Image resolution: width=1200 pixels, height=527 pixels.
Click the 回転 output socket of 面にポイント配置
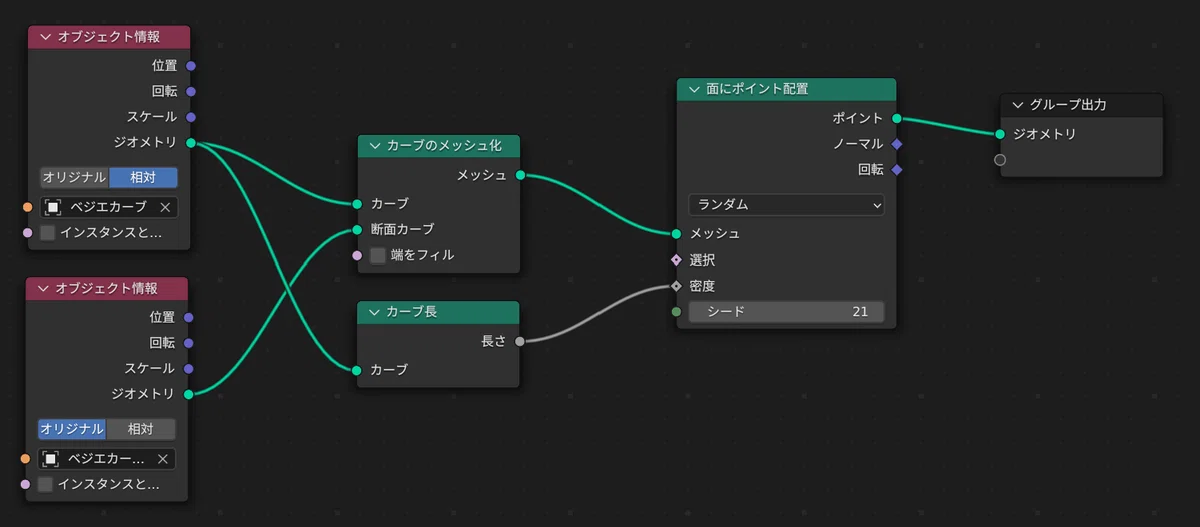(x=896, y=170)
